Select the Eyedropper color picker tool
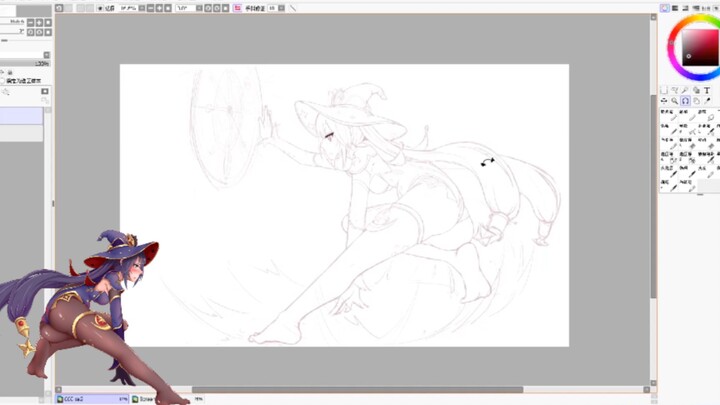The image size is (720, 405). click(x=707, y=101)
